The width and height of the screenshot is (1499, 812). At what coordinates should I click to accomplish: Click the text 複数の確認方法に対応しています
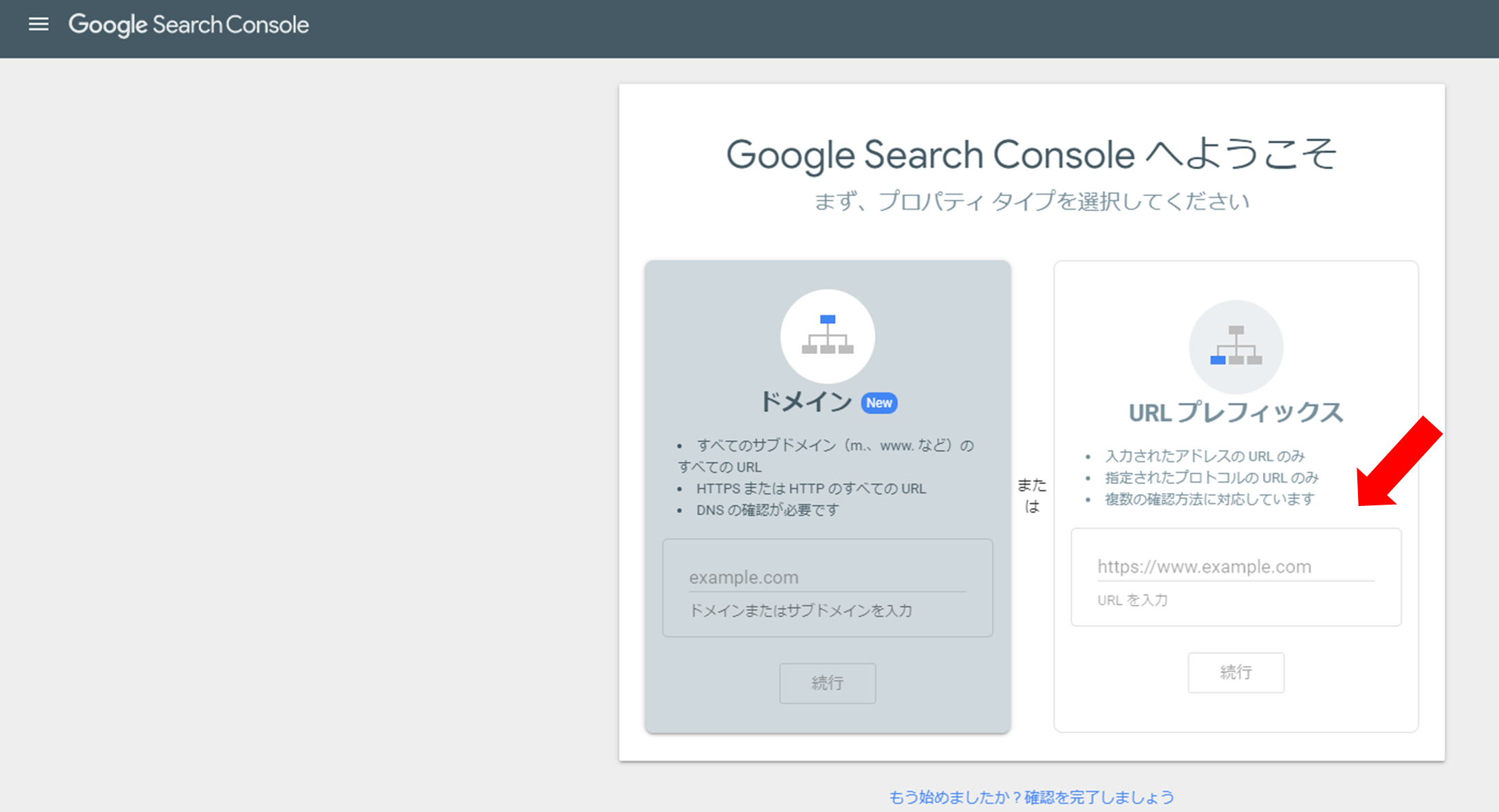pos(1209,499)
